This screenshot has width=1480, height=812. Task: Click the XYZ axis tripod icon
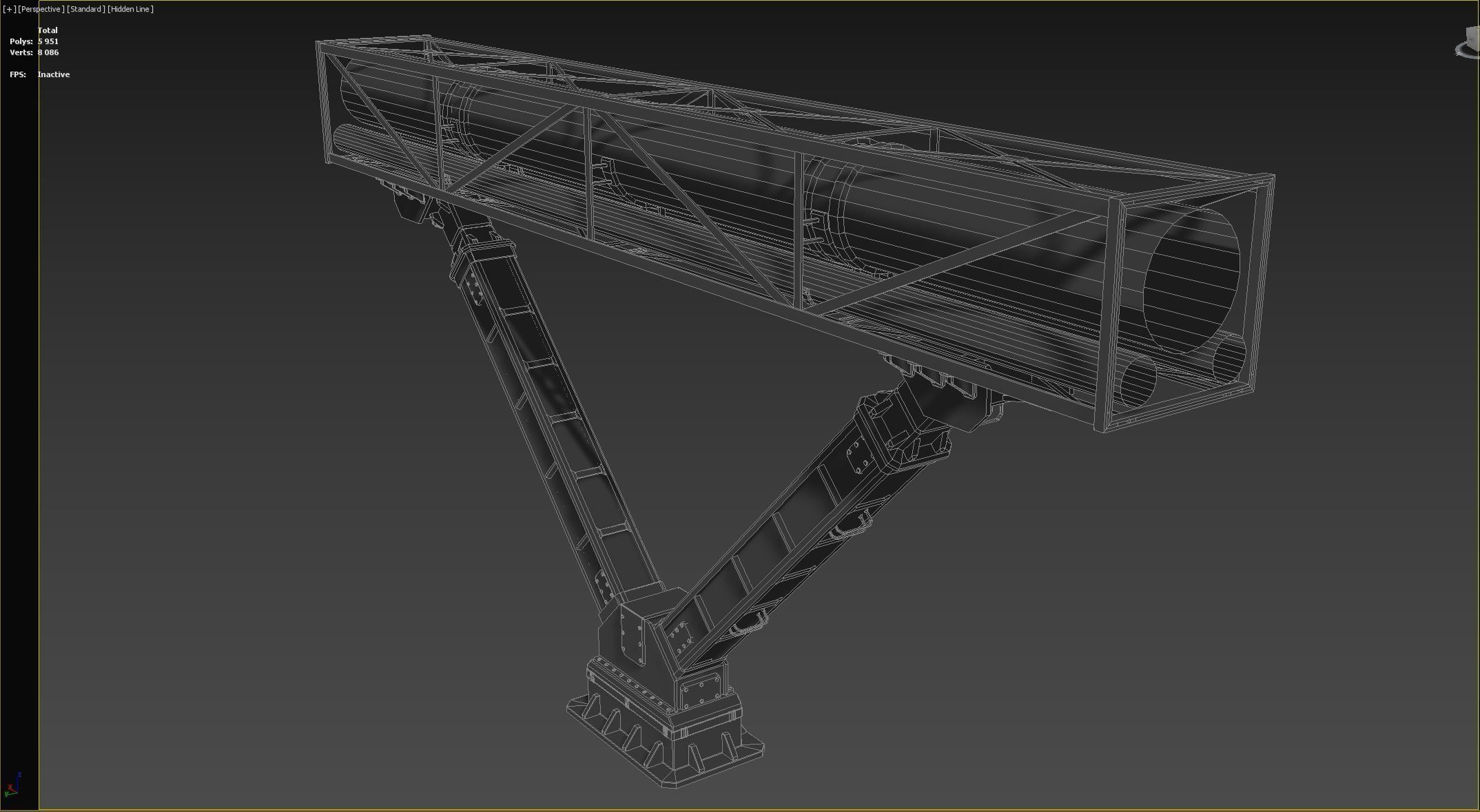click(12, 786)
